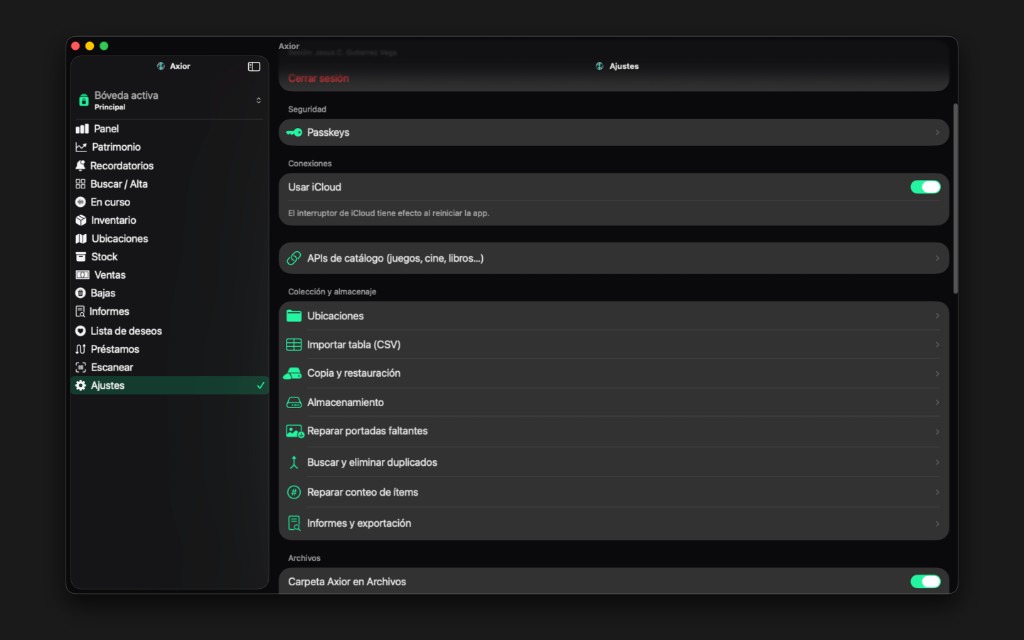Click the Ubicaciones map icon in sidebar

[x=81, y=238]
